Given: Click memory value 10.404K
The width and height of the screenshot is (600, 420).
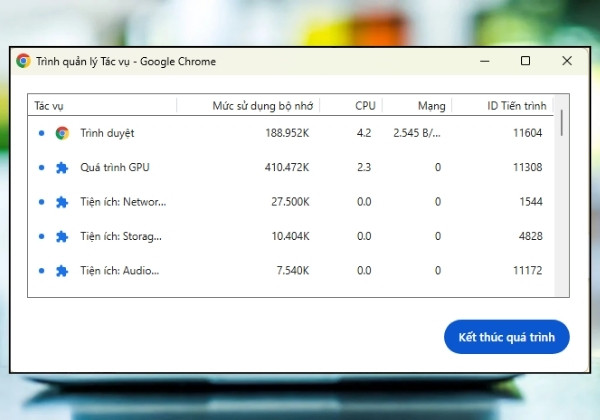Looking at the screenshot, I should click(290, 236).
